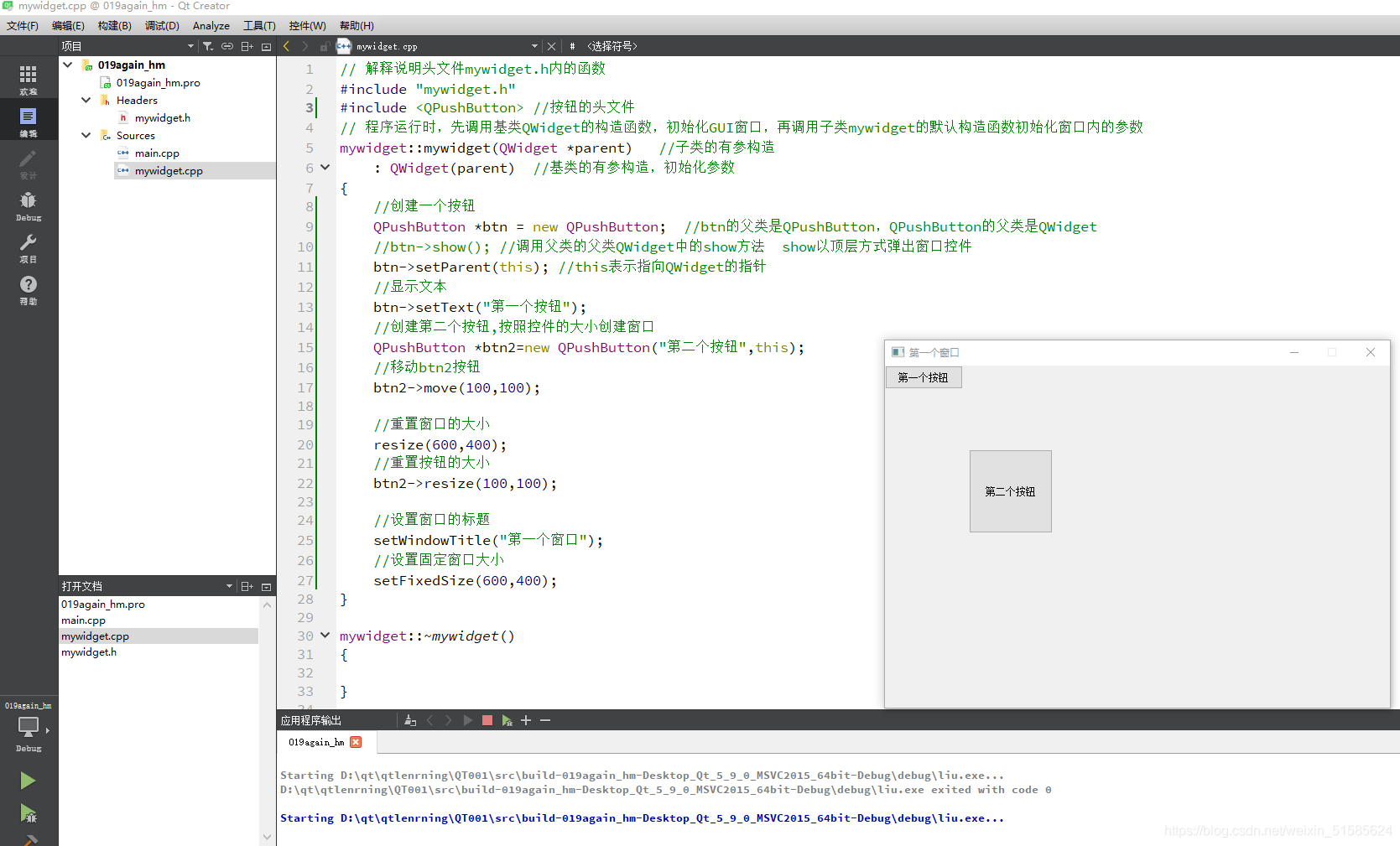Collapse the 019again_hm project node
Viewport: 1400px width, 846px height.
[68, 65]
